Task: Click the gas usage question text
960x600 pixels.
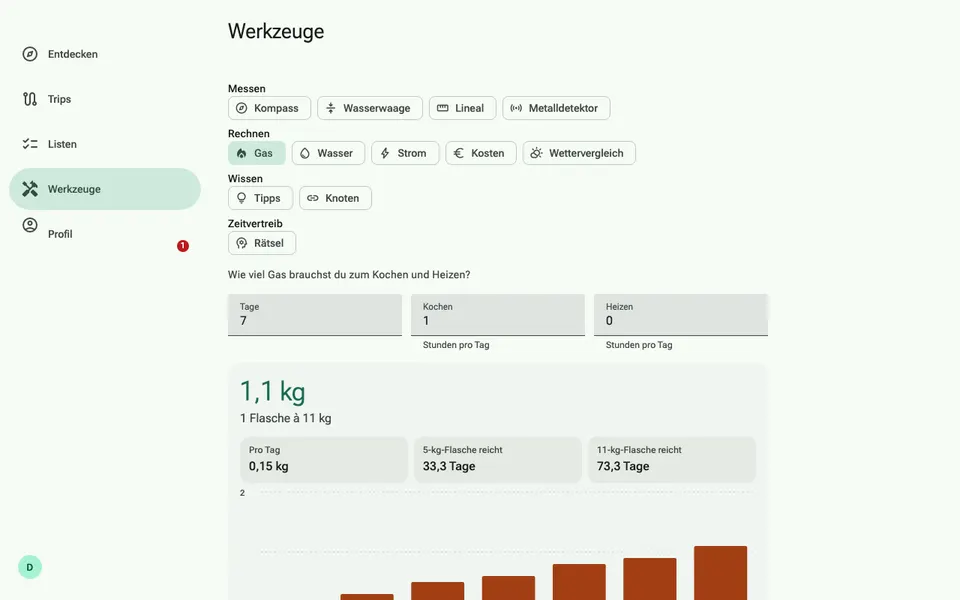Action: tap(349, 274)
